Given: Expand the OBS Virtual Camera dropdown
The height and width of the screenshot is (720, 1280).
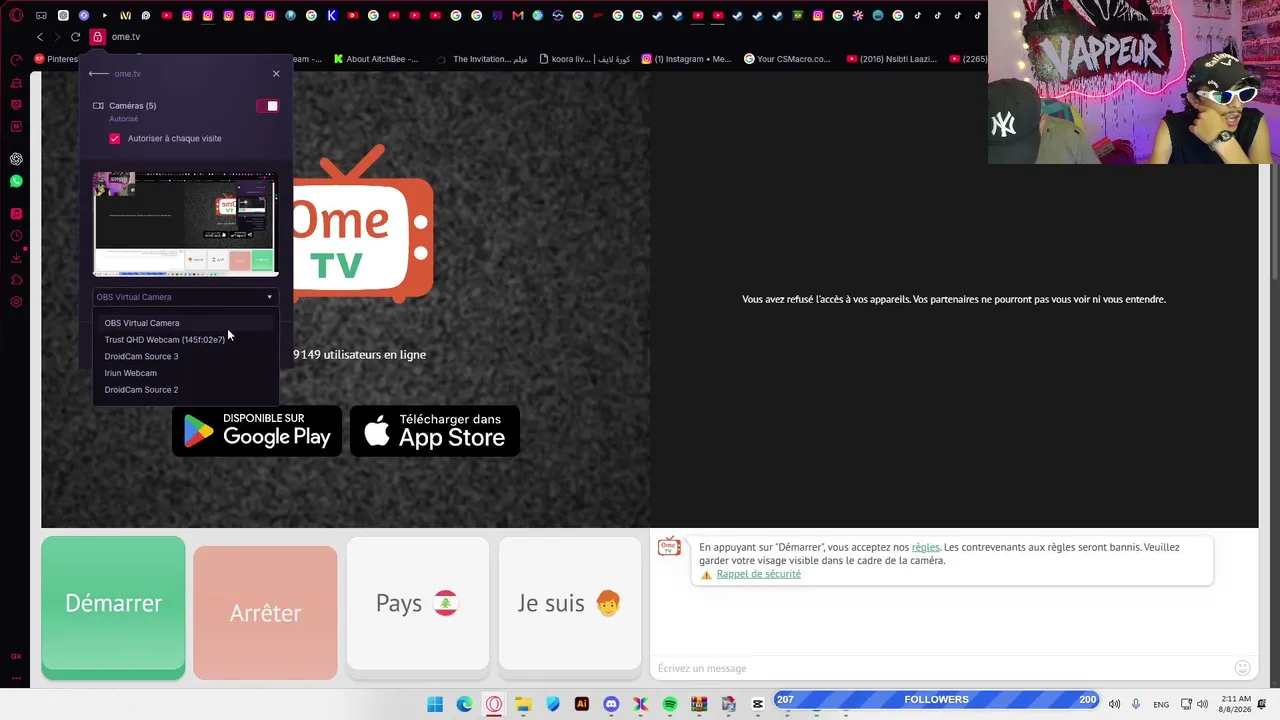Looking at the screenshot, I should (x=185, y=297).
